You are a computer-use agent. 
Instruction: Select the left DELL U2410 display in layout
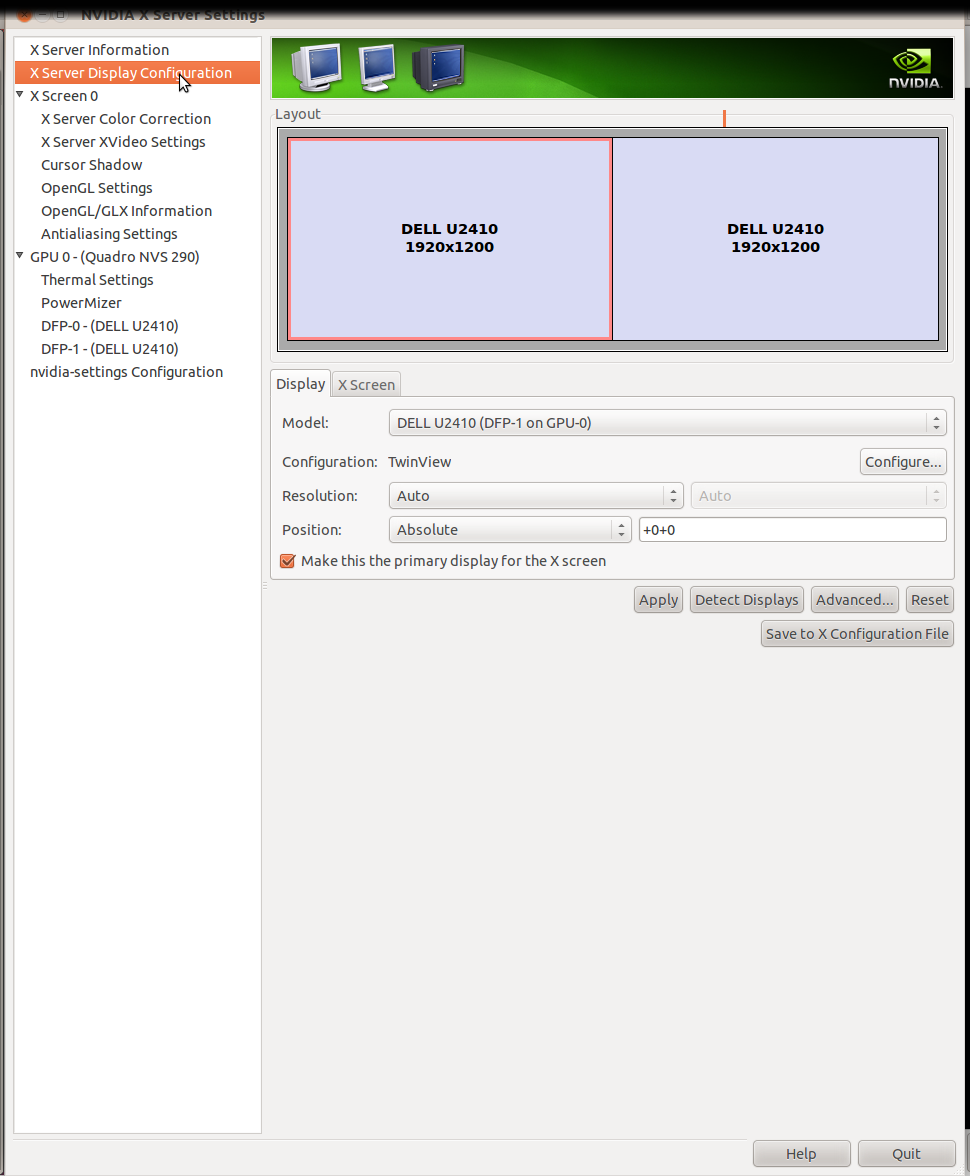[x=449, y=238]
